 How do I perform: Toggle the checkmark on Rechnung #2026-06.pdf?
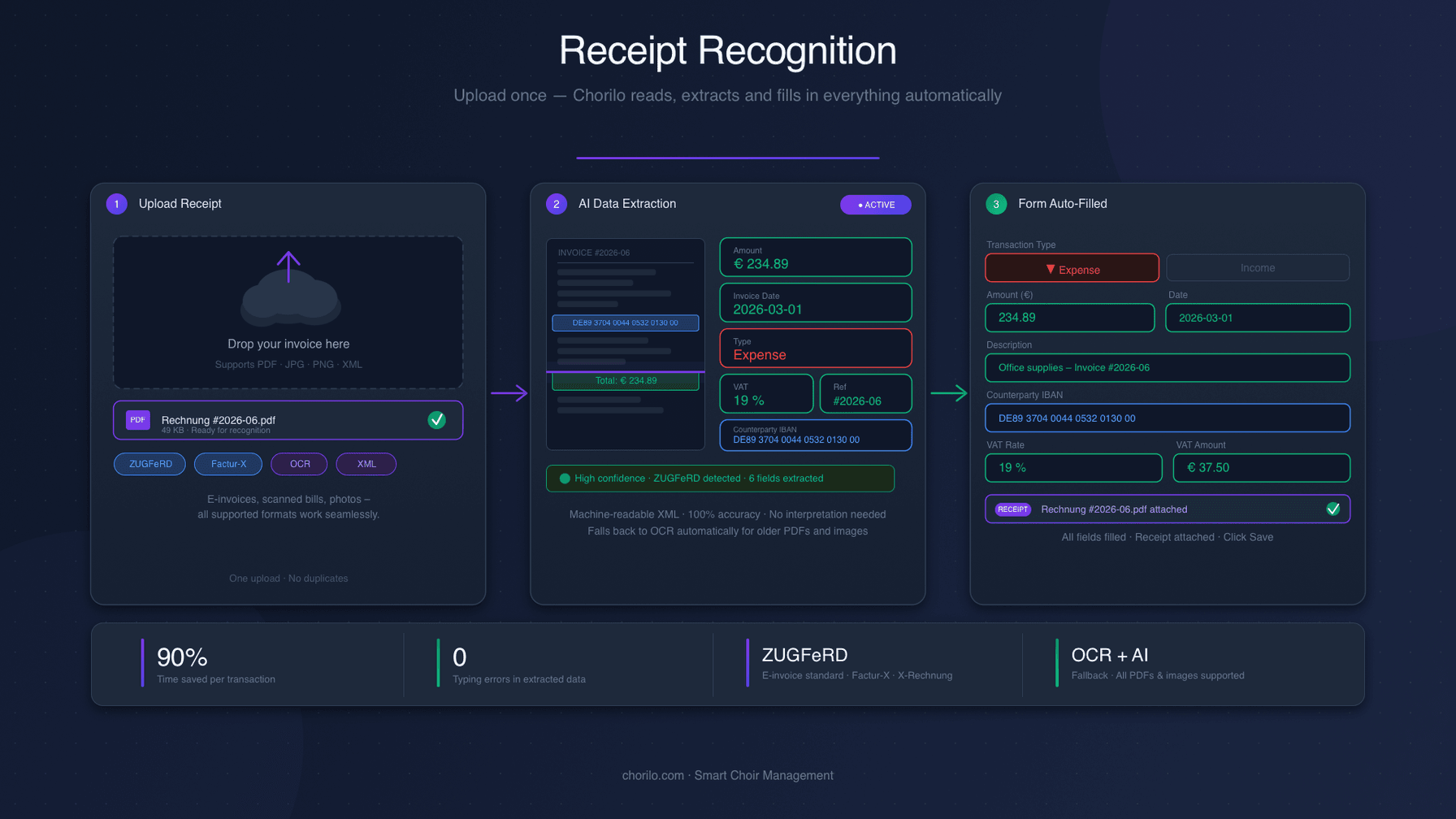click(436, 420)
